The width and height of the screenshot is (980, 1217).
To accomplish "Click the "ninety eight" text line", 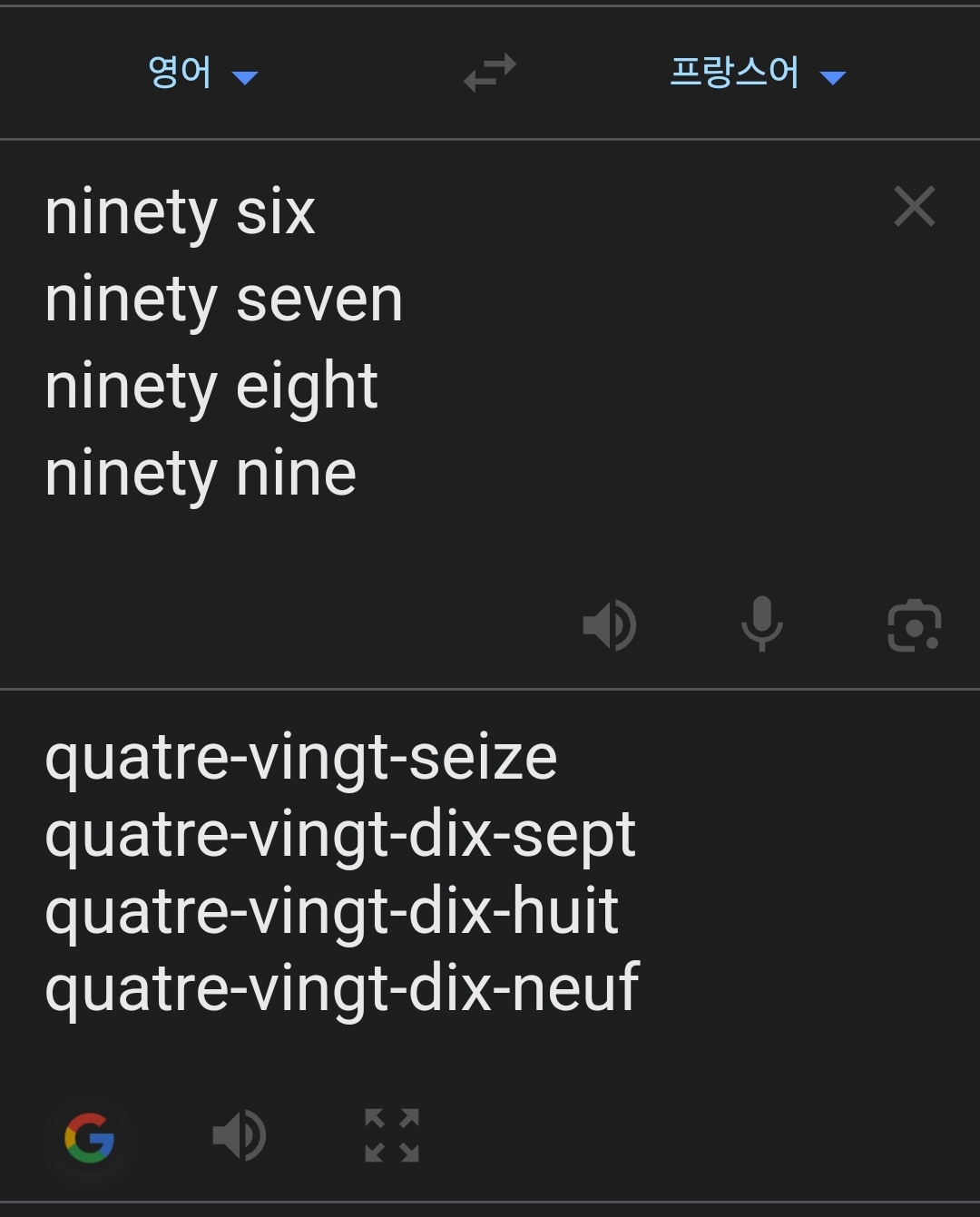I will click(211, 388).
